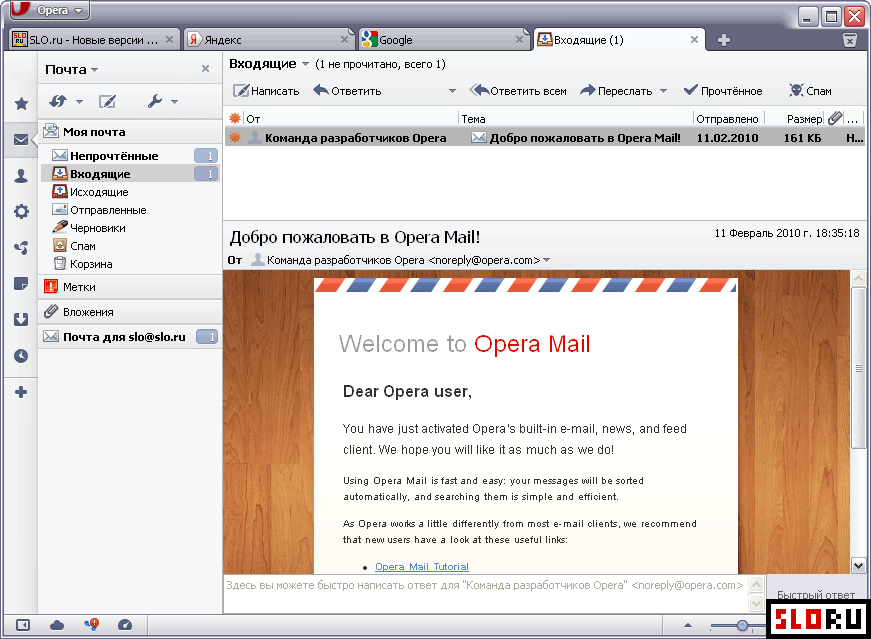The width and height of the screenshot is (871, 639).
Task: Open the Contacts person panel icon
Action: [21, 176]
